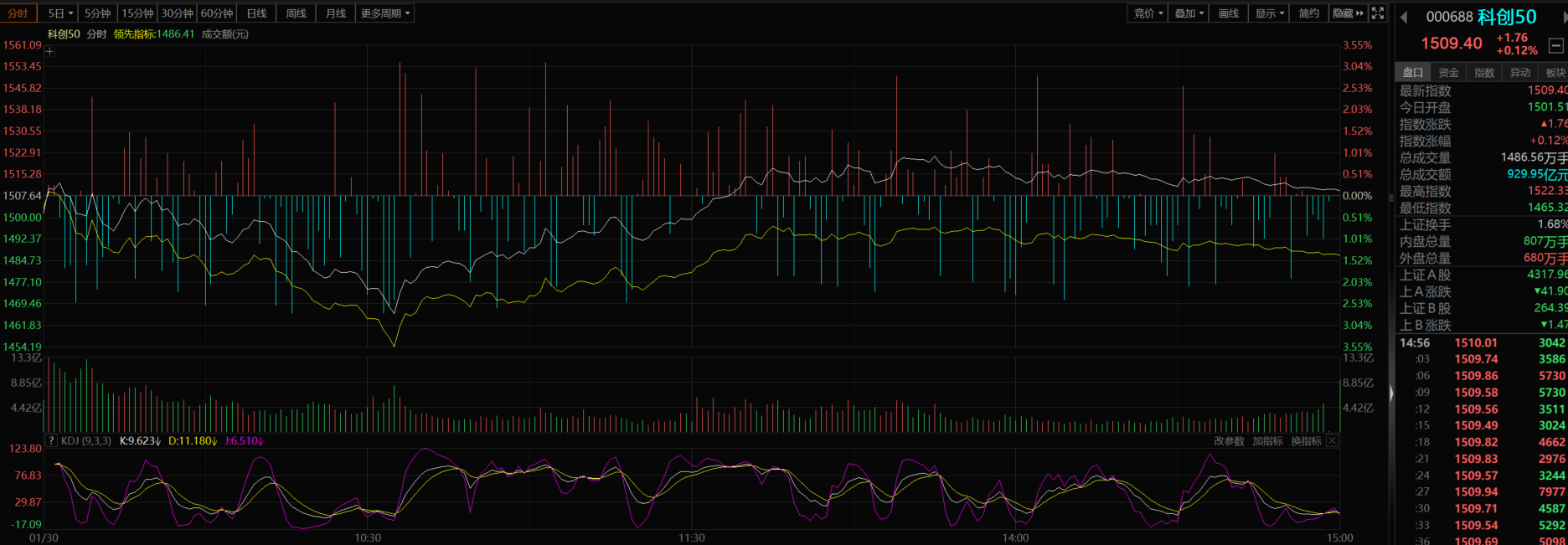Click the plus icon at chart corner
The image size is (1568, 545).
tap(49, 51)
